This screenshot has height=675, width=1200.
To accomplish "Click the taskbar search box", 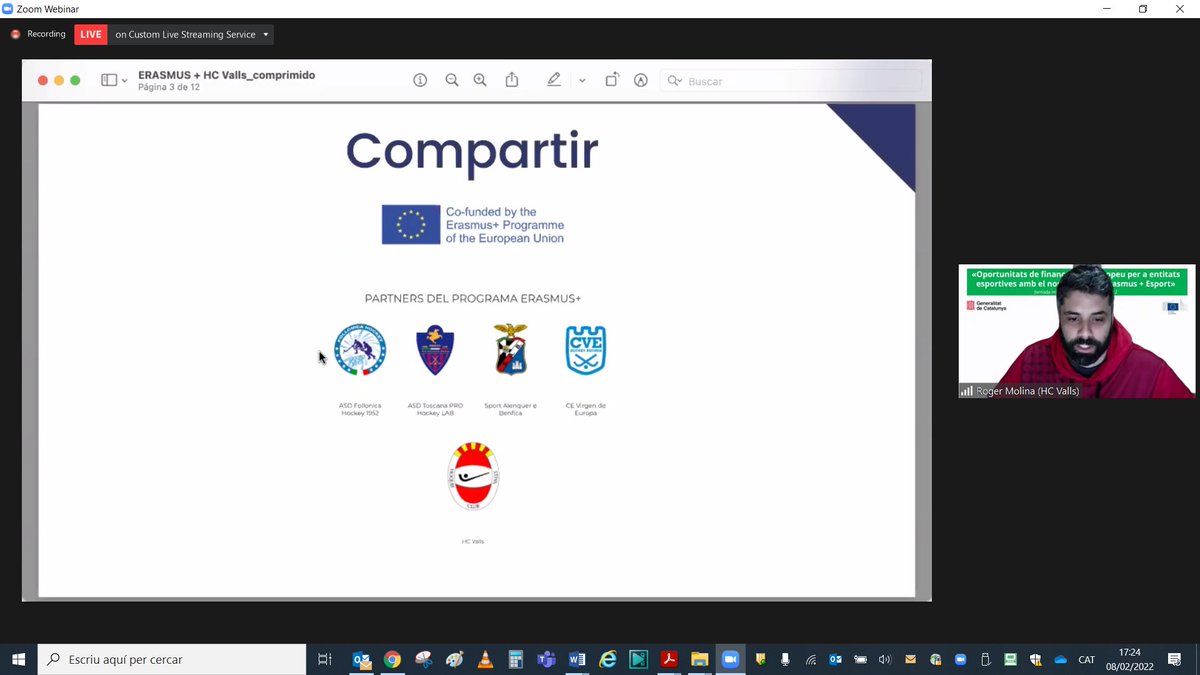I will coord(172,659).
